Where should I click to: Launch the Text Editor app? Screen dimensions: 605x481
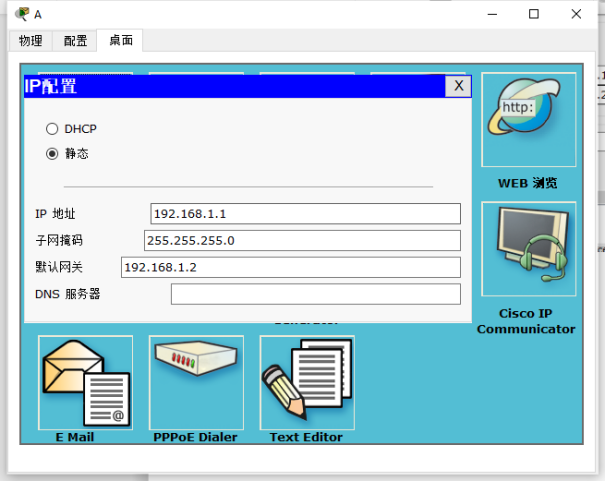(307, 382)
